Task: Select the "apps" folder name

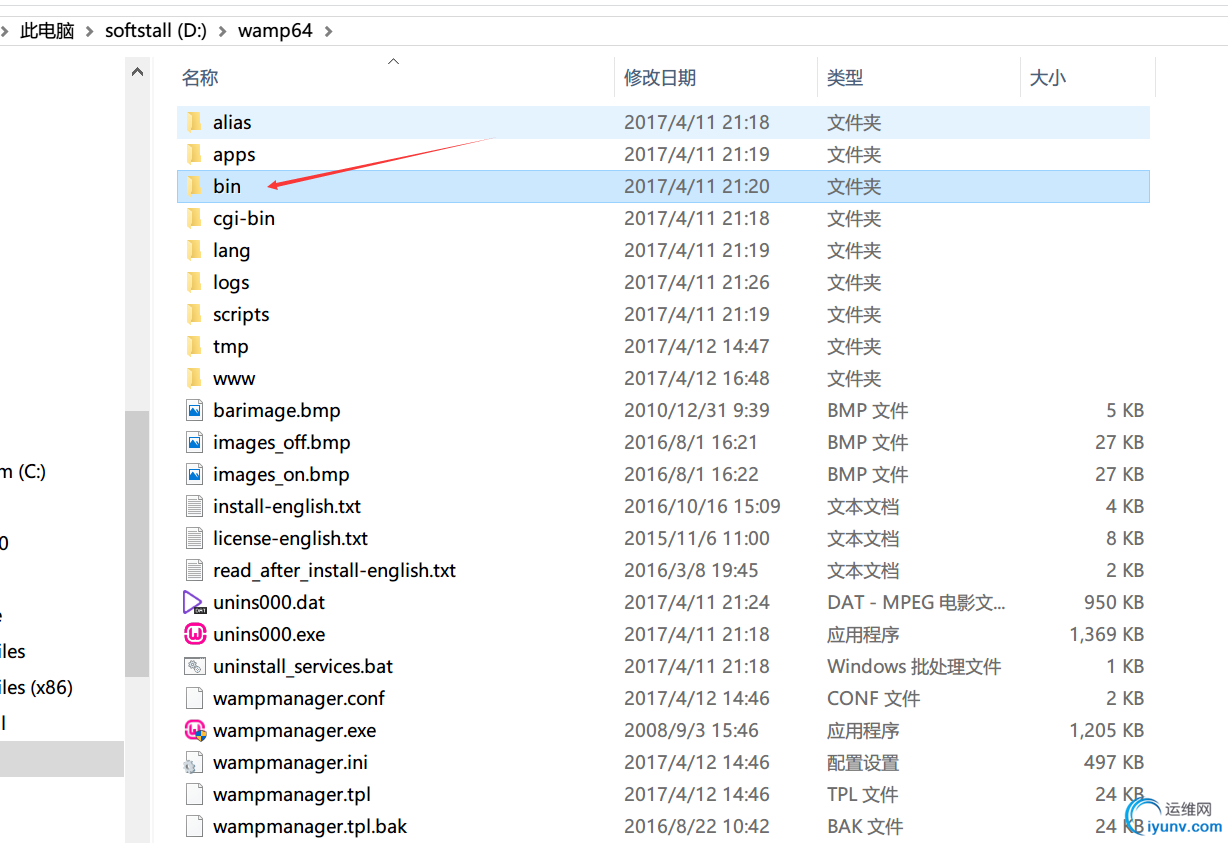Action: tap(234, 154)
